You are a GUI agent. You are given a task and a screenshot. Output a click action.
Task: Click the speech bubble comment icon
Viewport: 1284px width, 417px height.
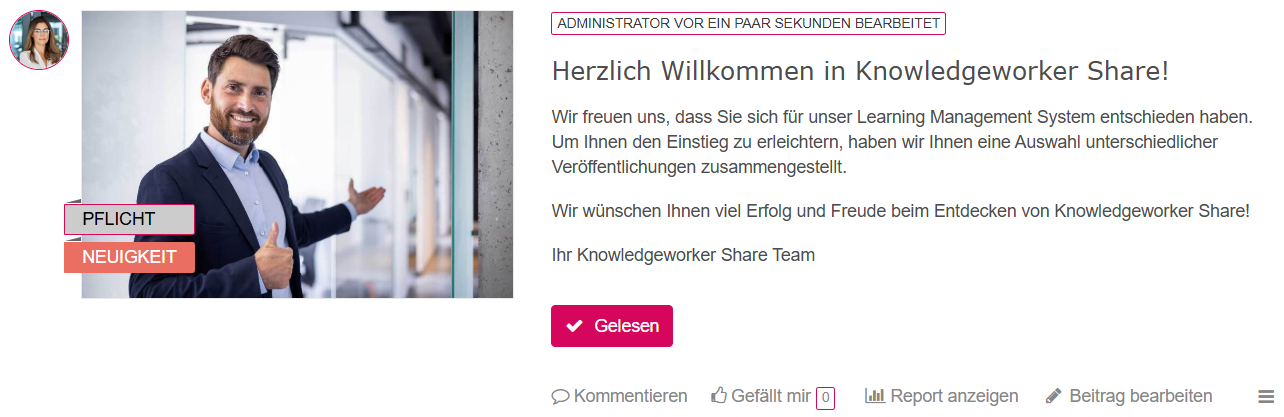click(x=560, y=397)
